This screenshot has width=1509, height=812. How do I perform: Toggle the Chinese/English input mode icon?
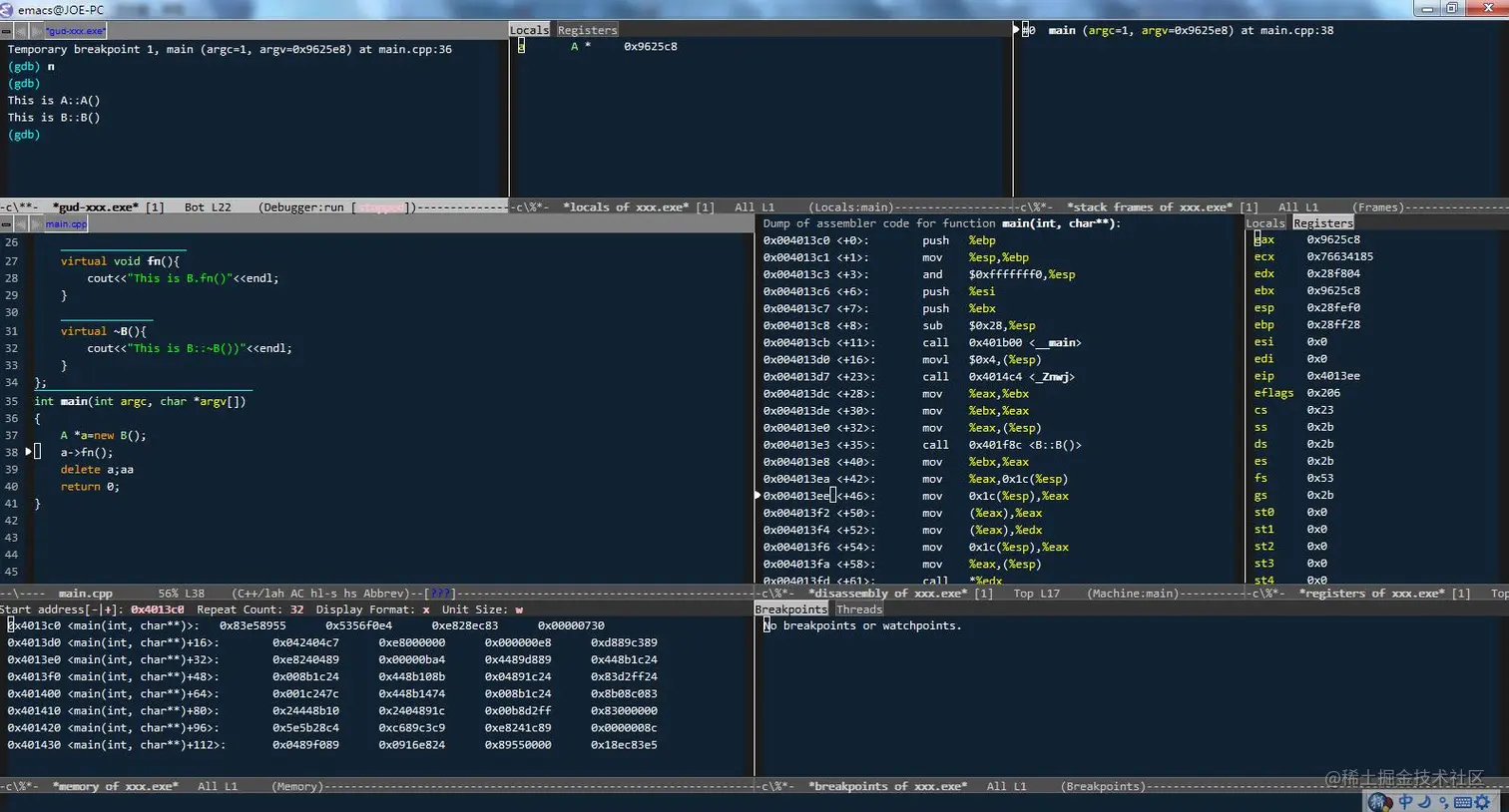tap(1405, 802)
